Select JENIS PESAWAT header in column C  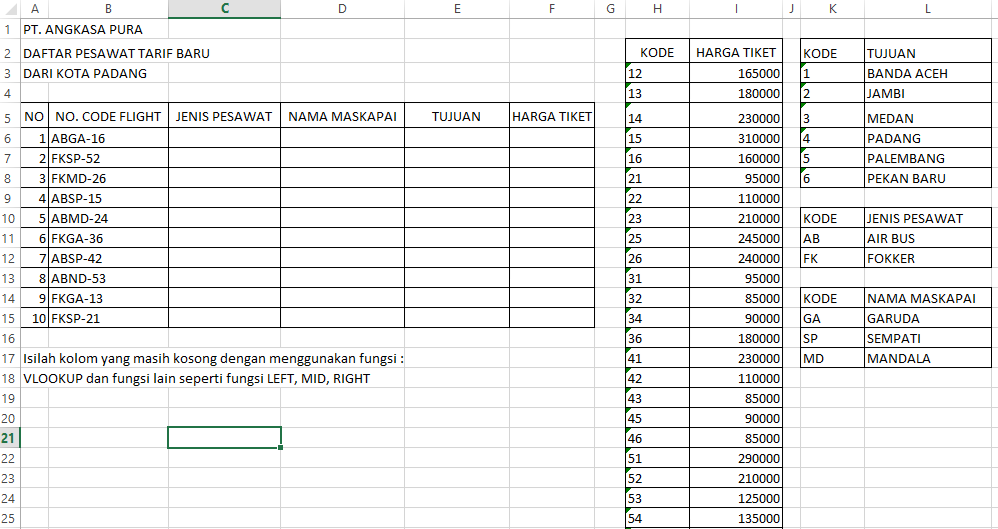pyautogui.click(x=224, y=116)
